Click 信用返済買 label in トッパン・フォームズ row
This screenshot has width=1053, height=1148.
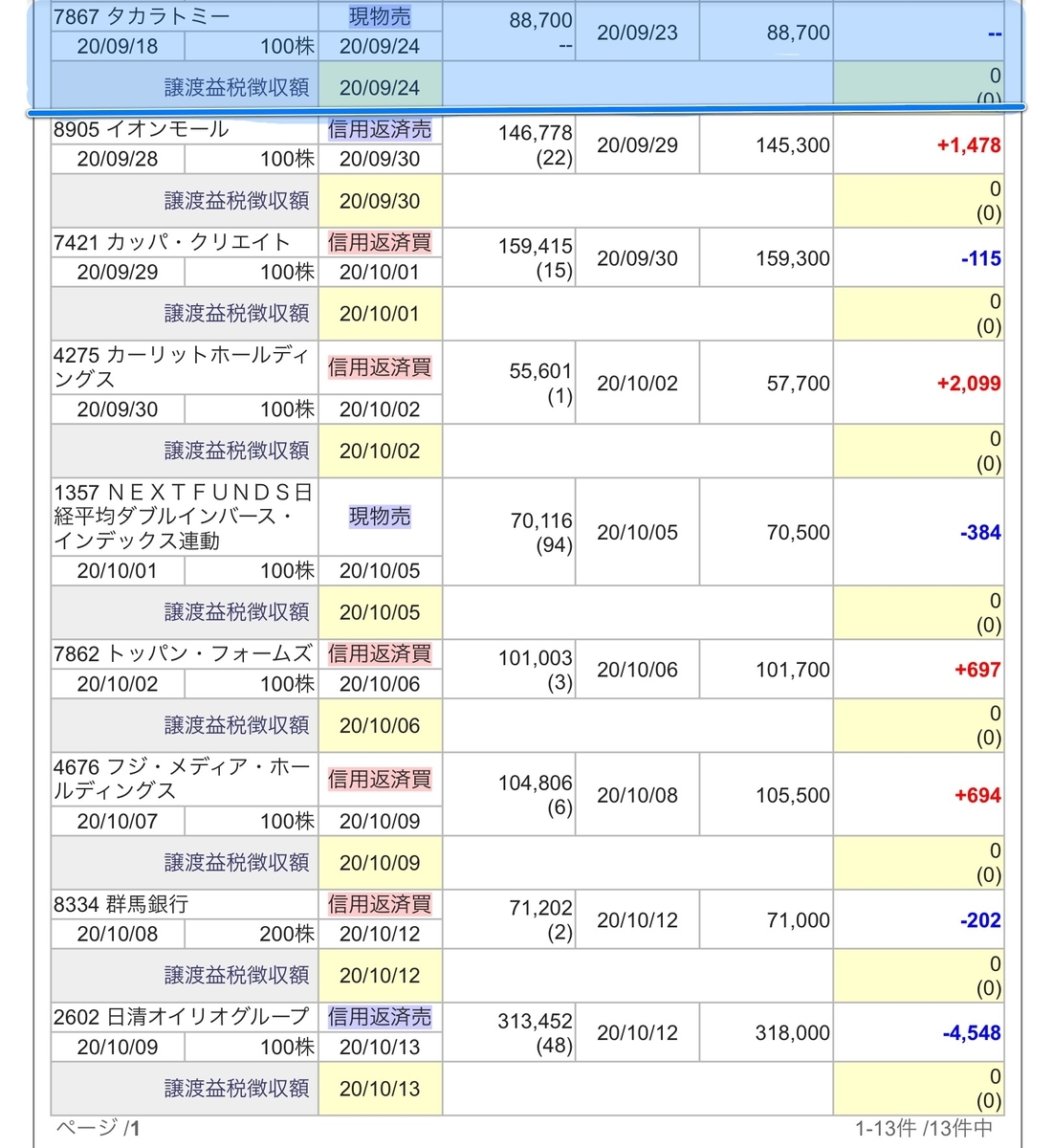[x=380, y=654]
